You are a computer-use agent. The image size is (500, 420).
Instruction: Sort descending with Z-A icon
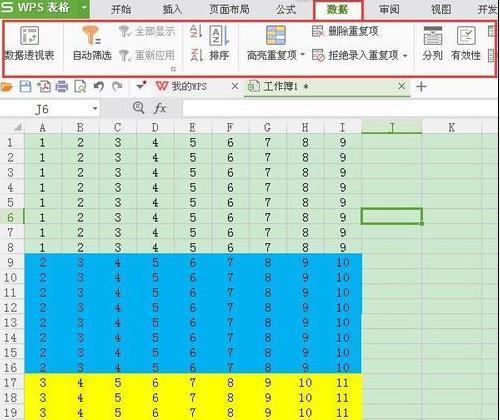pyautogui.click(x=196, y=55)
